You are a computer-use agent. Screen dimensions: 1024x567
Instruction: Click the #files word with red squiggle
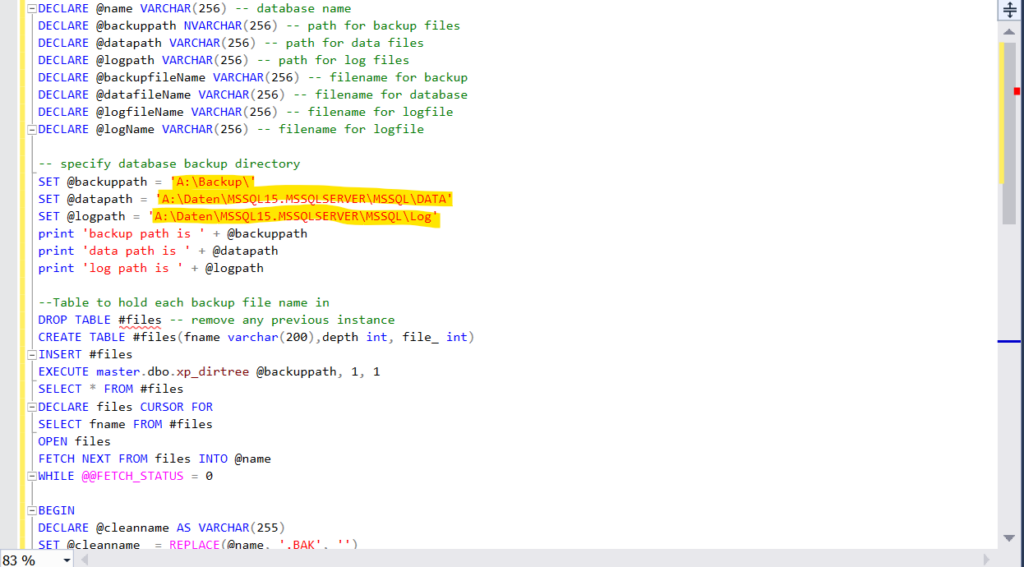pos(140,320)
